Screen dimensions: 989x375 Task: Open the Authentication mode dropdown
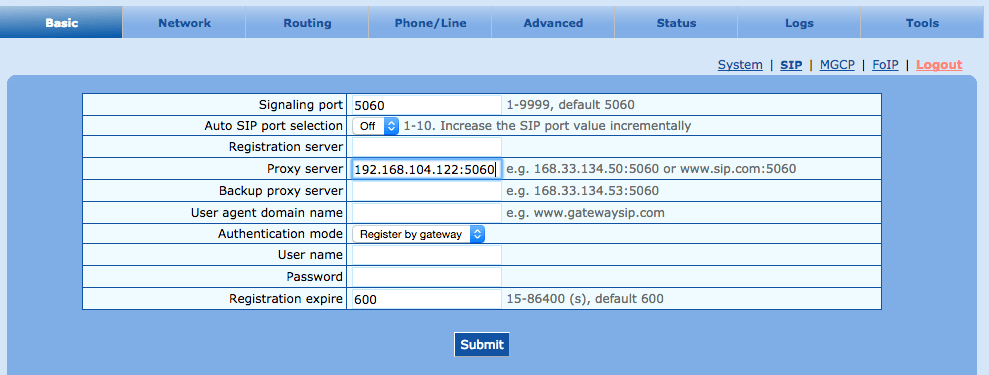click(418, 234)
